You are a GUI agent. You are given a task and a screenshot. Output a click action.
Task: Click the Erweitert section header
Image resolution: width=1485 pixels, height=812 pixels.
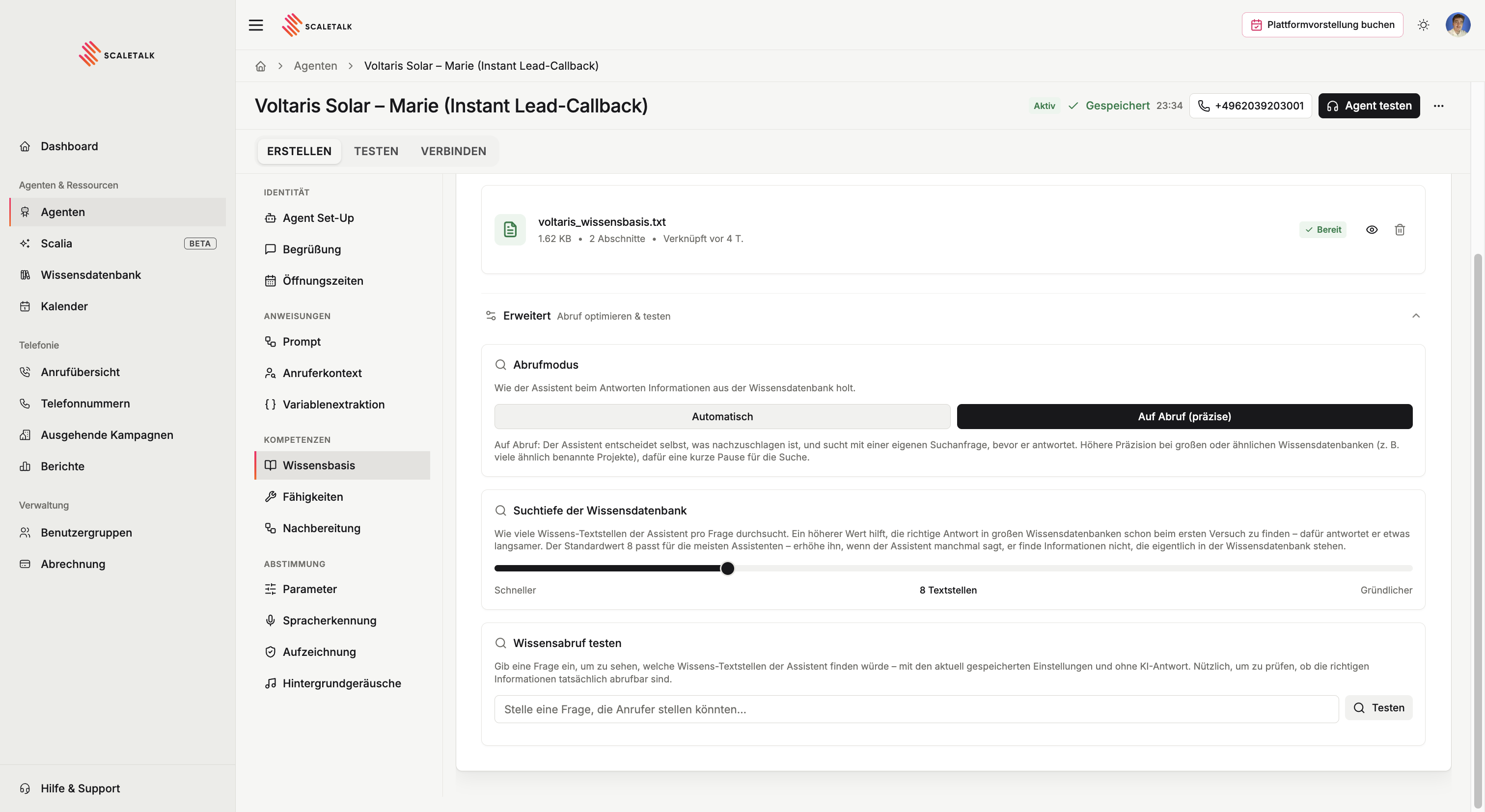pos(953,316)
